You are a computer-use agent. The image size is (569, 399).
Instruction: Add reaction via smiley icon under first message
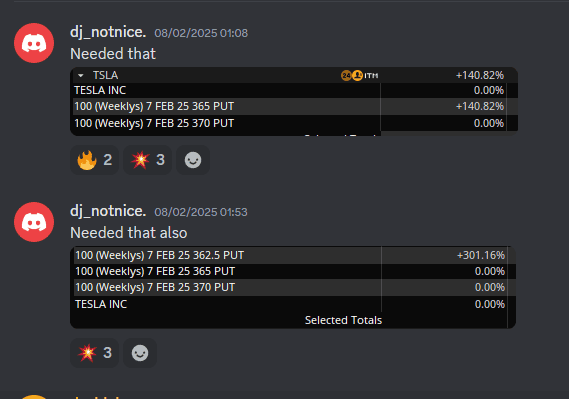193,160
